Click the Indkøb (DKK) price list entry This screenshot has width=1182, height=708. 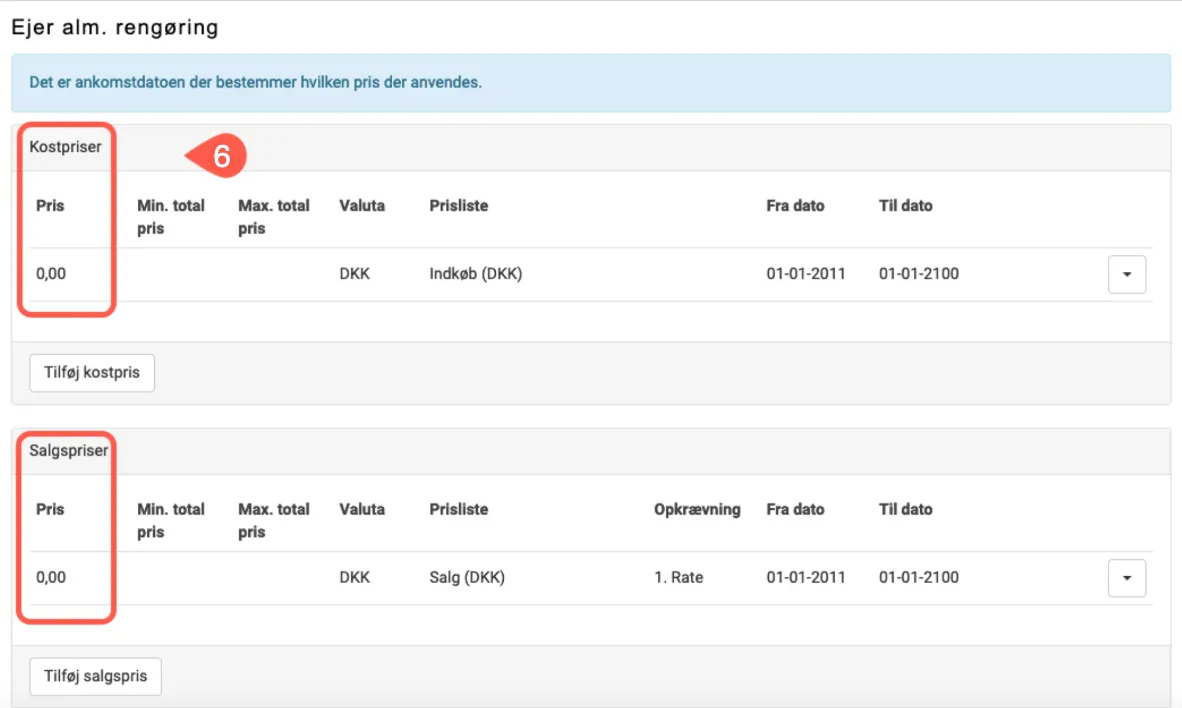tap(475, 274)
